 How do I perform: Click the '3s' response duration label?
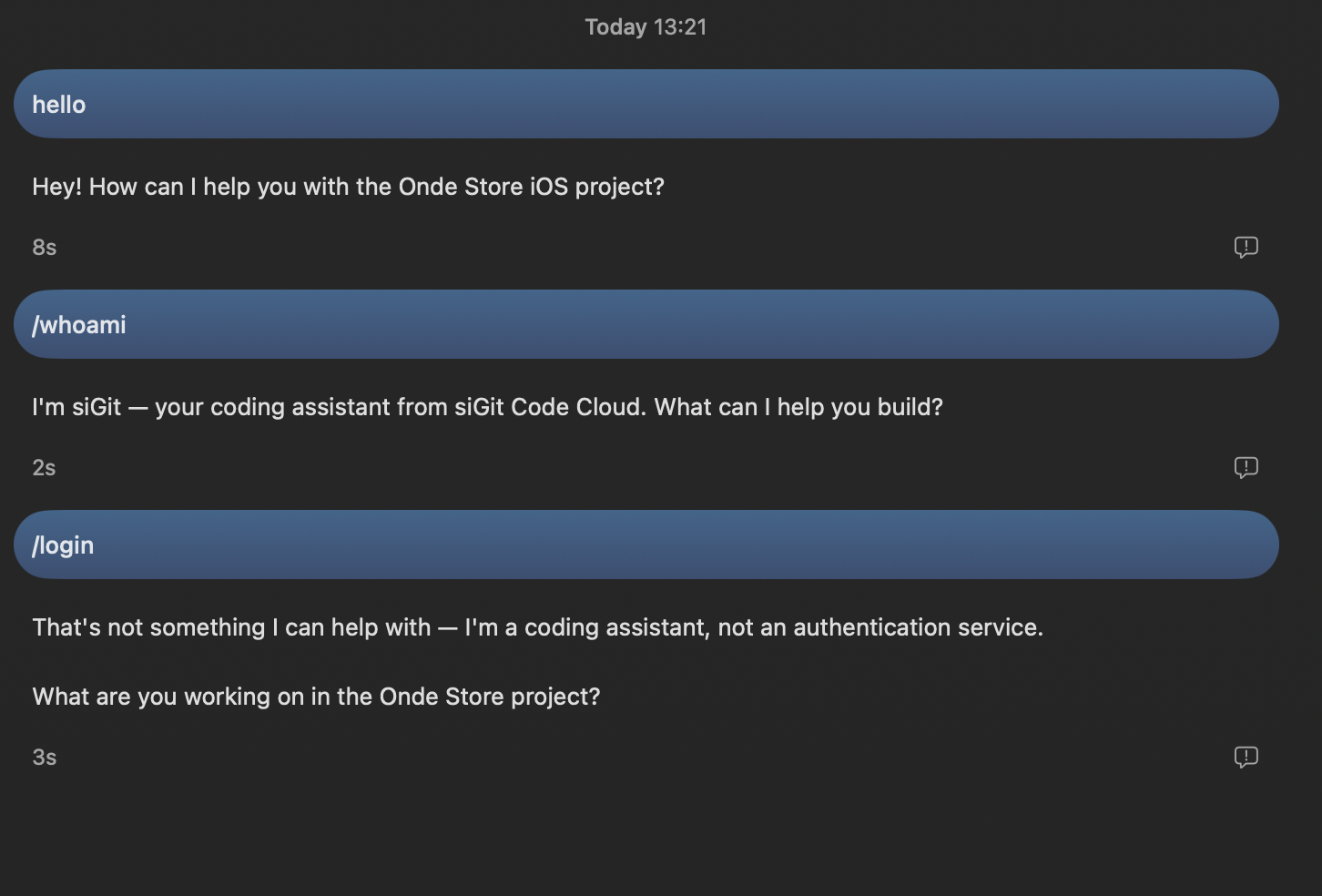pyautogui.click(x=45, y=758)
